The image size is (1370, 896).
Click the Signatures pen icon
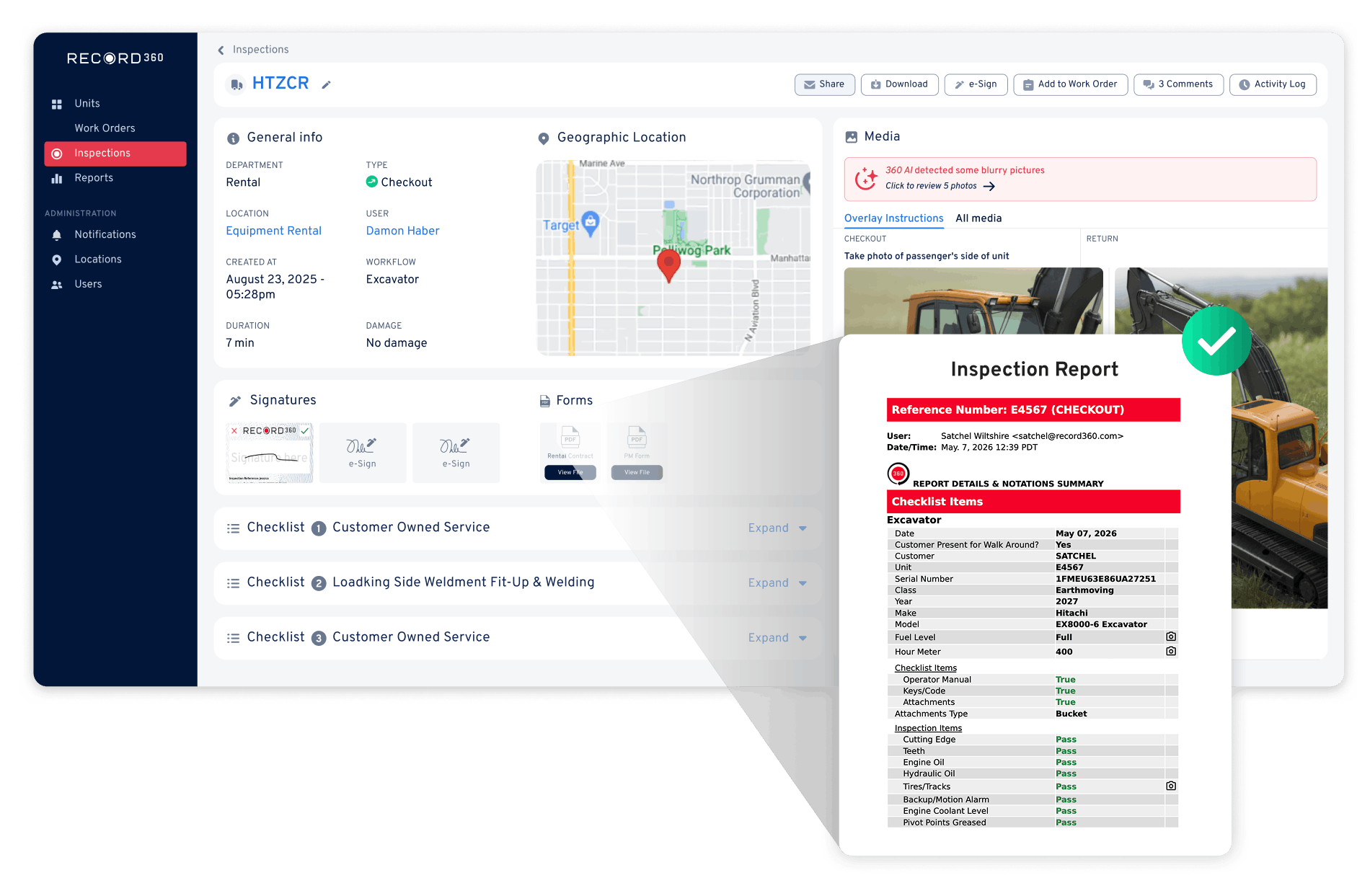(235, 402)
